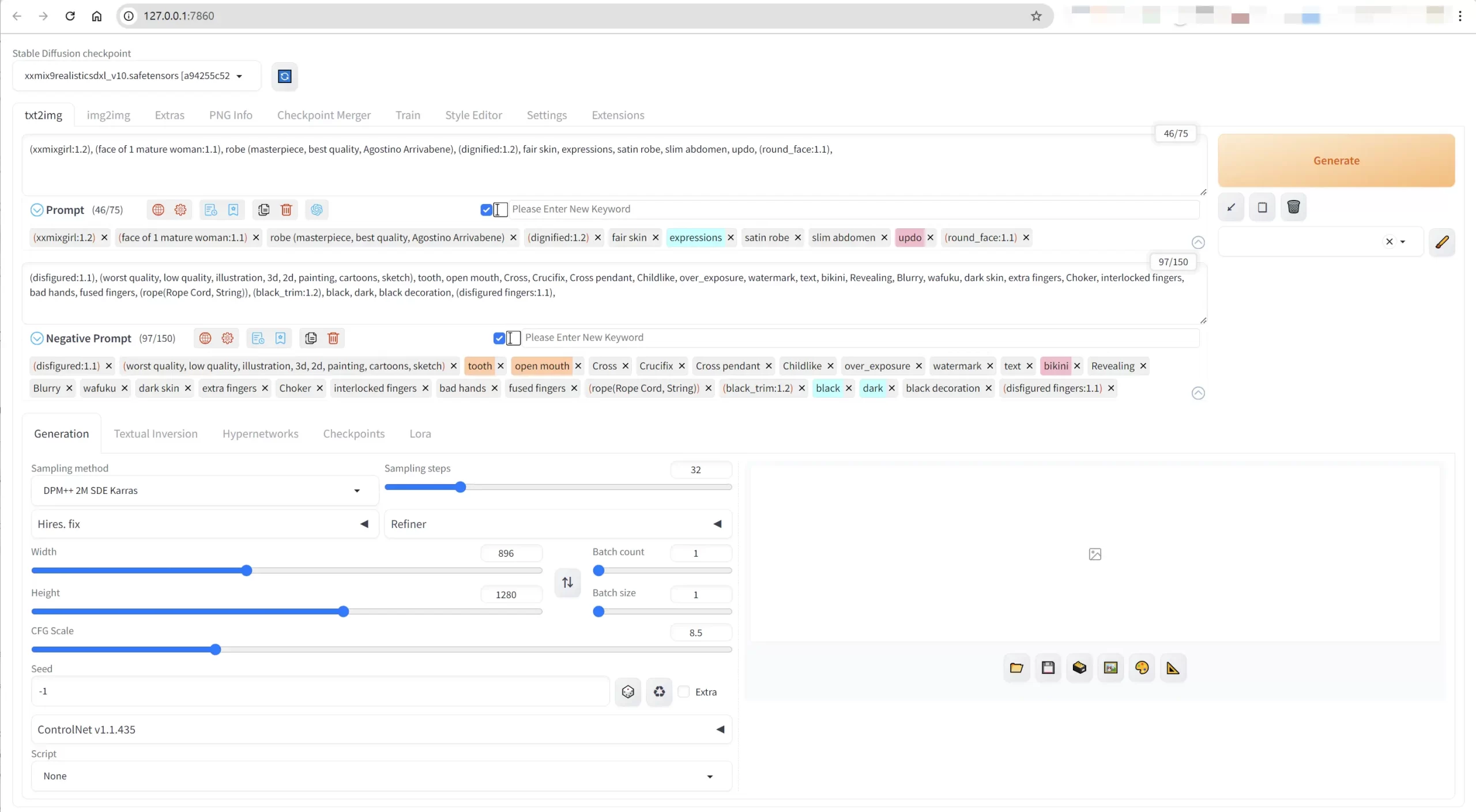
Task: Click the ChatGPT swirl icon beside Prompt
Action: (317, 210)
